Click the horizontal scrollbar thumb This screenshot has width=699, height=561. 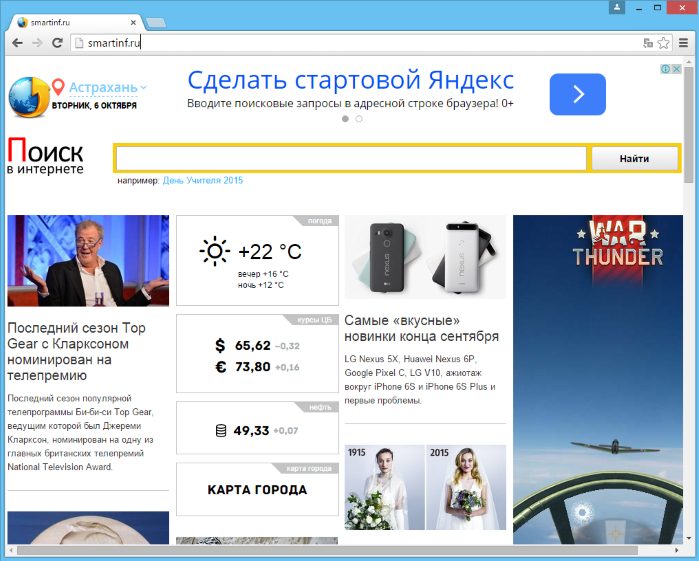click(x=327, y=550)
